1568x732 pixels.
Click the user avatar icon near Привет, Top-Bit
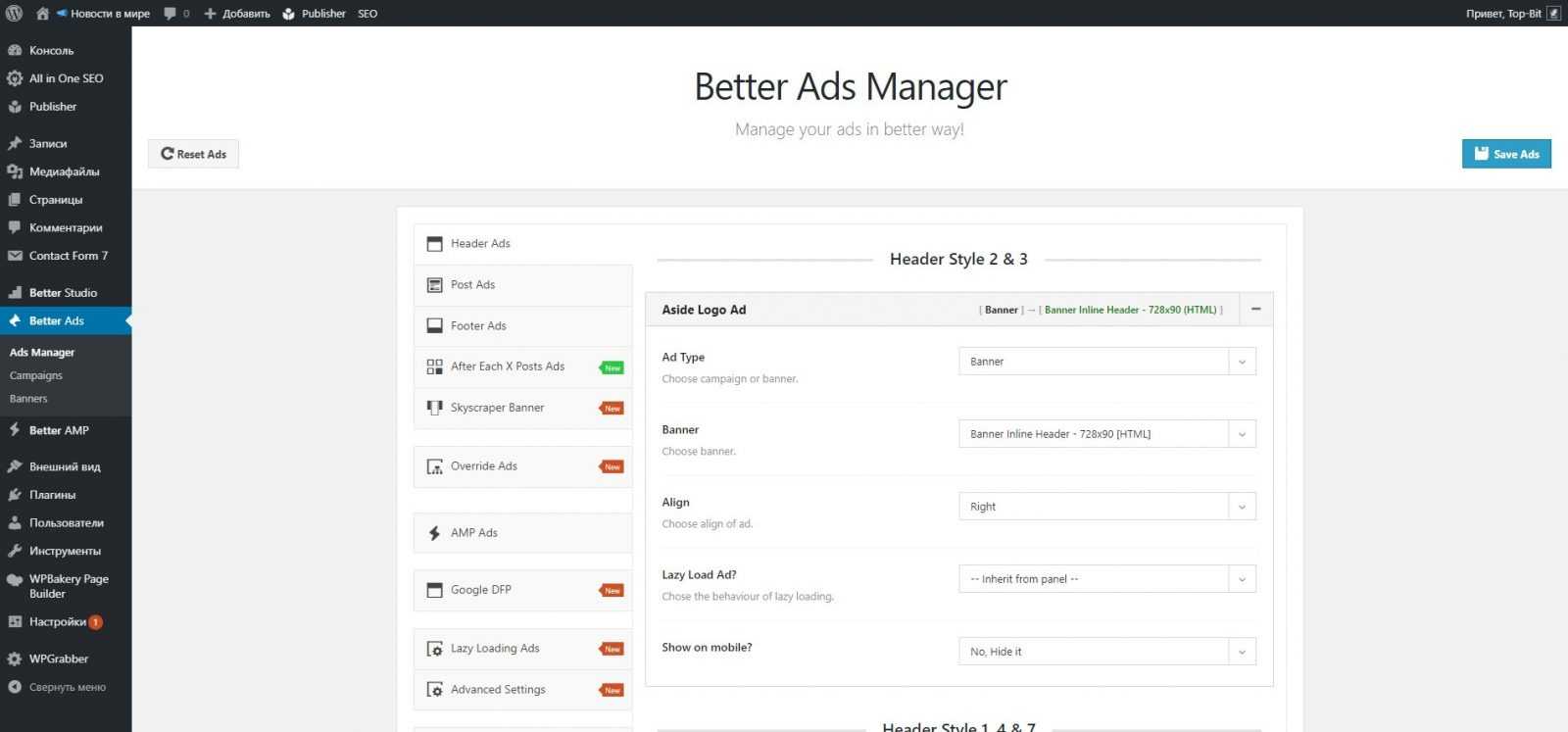click(x=1553, y=14)
